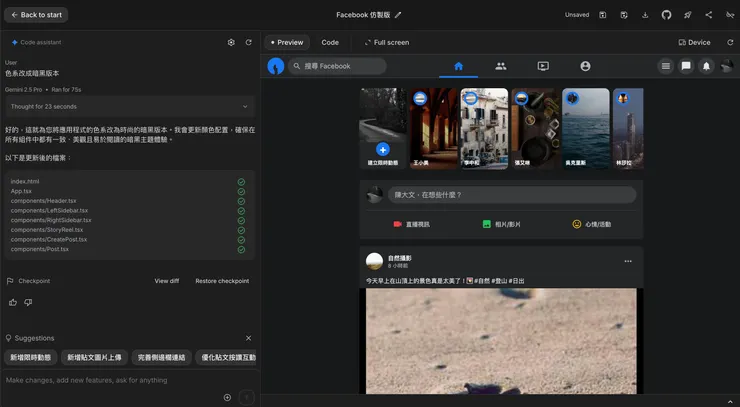Open App.tsx in the updated files list
Viewport: 740px width, 407px height.
coord(21,191)
